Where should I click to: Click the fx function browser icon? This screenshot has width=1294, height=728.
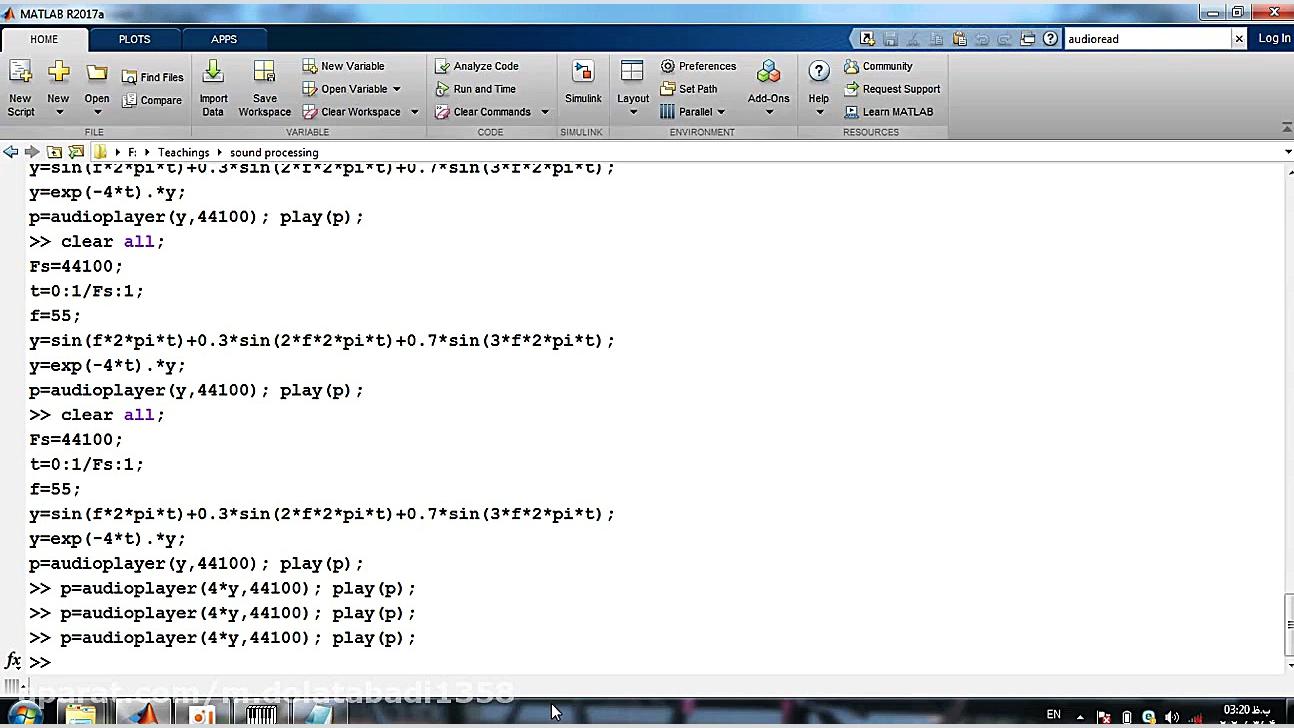click(x=13, y=661)
